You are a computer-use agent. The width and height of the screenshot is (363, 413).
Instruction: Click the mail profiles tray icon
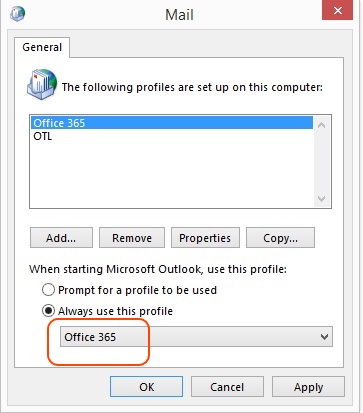click(42, 85)
